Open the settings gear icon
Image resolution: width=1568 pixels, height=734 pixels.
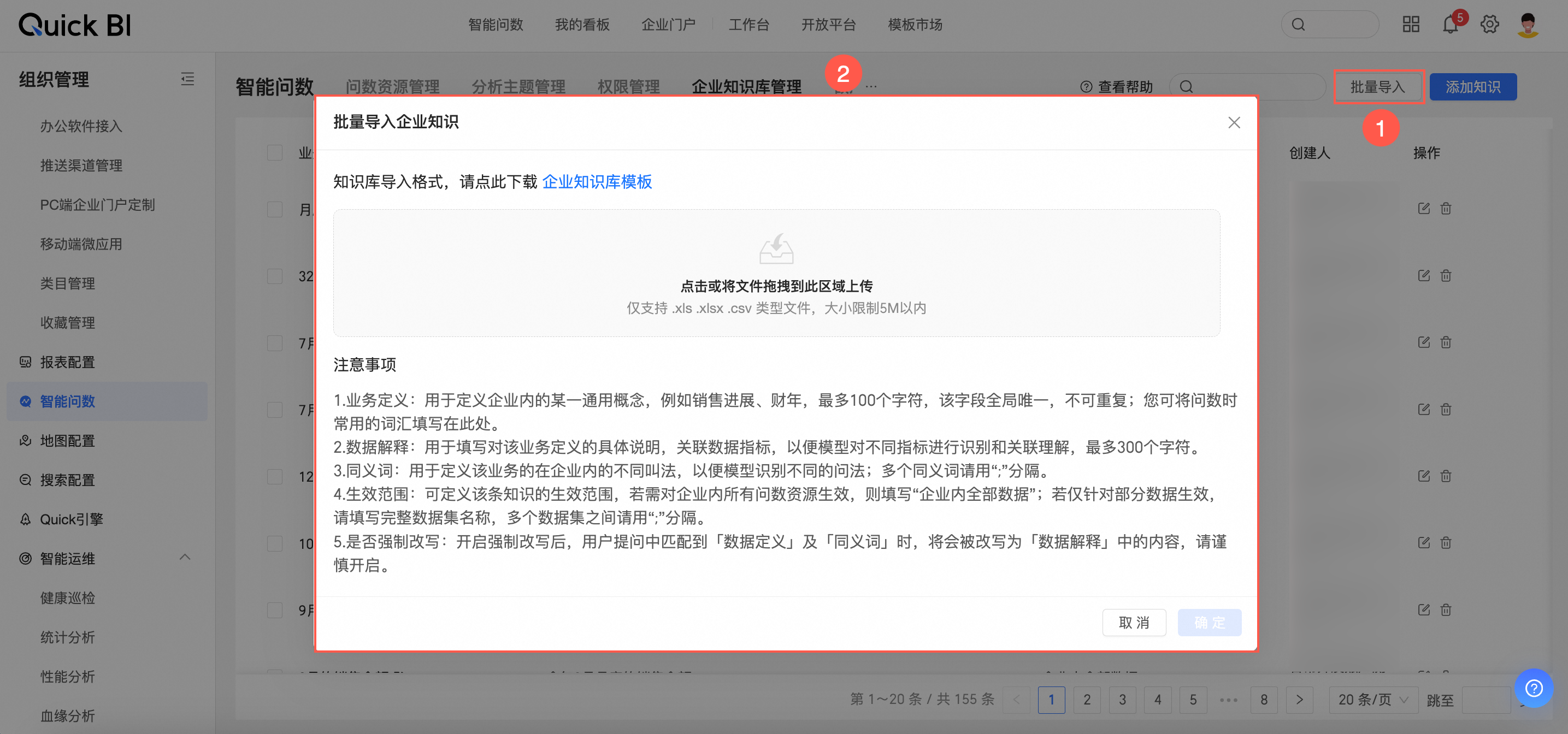point(1489,25)
